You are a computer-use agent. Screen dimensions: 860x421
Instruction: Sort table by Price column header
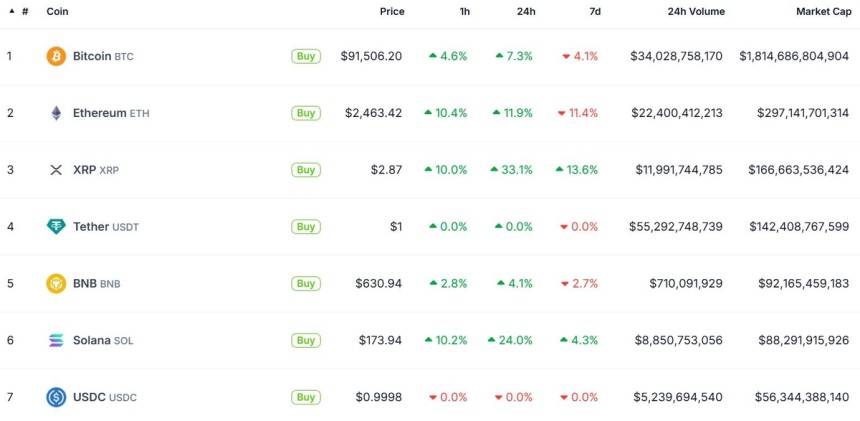point(392,12)
